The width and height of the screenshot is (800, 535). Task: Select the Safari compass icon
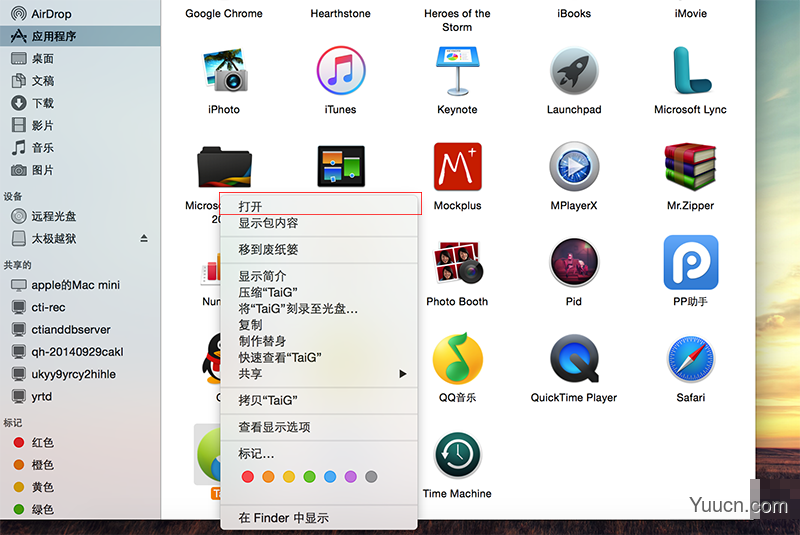tap(691, 359)
